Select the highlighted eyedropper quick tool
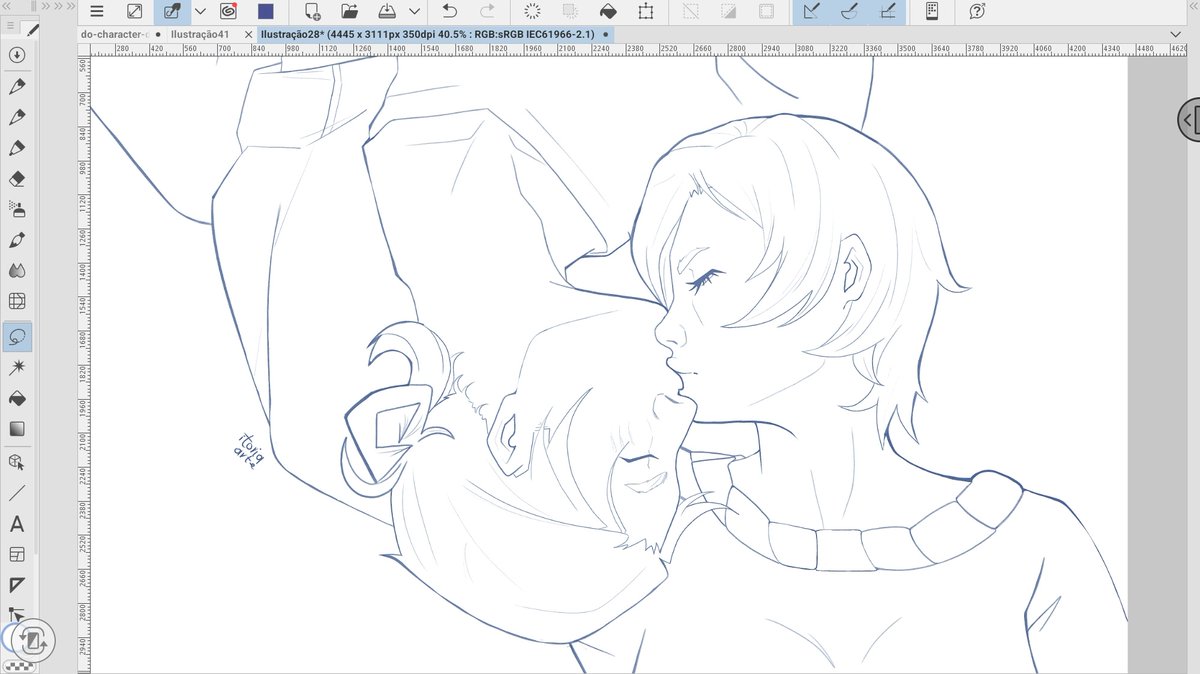 click(x=172, y=11)
